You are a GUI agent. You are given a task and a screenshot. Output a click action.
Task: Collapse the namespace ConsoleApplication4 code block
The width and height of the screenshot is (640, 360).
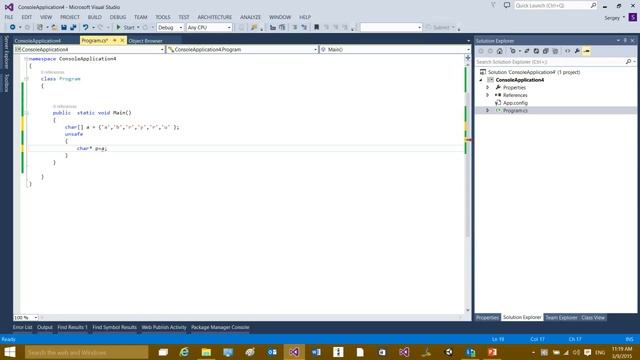click(x=26, y=59)
